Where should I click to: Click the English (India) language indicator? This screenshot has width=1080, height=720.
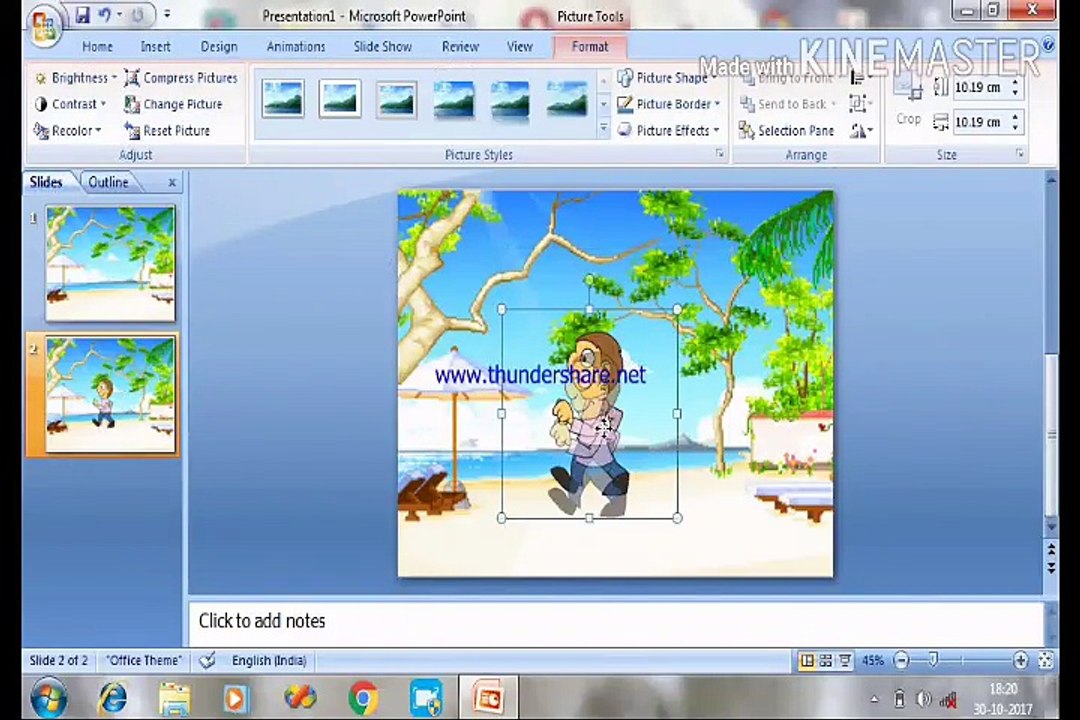point(269,660)
